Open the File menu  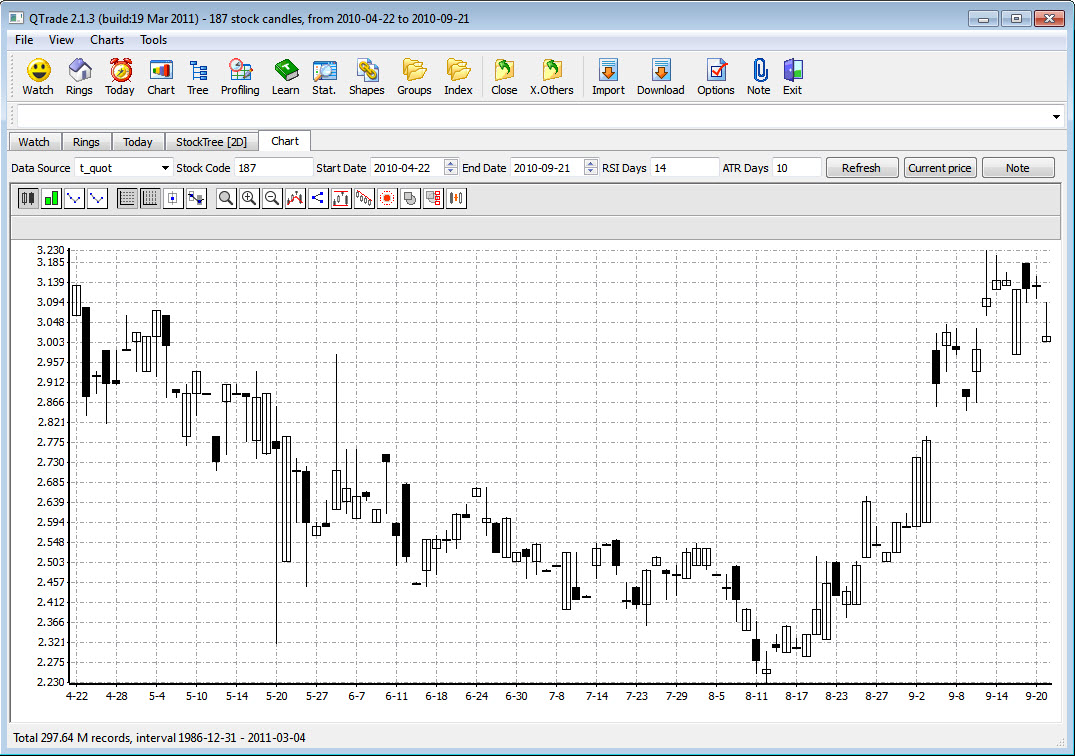pos(24,40)
